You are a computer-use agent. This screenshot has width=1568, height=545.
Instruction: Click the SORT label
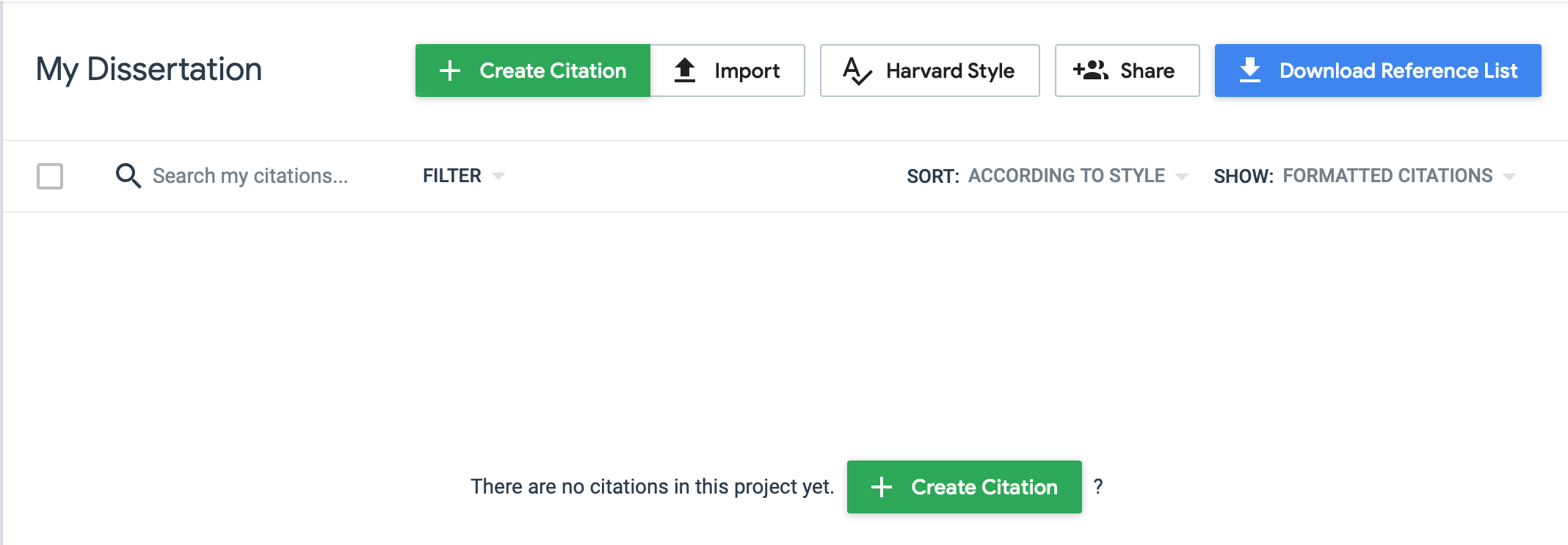[932, 176]
